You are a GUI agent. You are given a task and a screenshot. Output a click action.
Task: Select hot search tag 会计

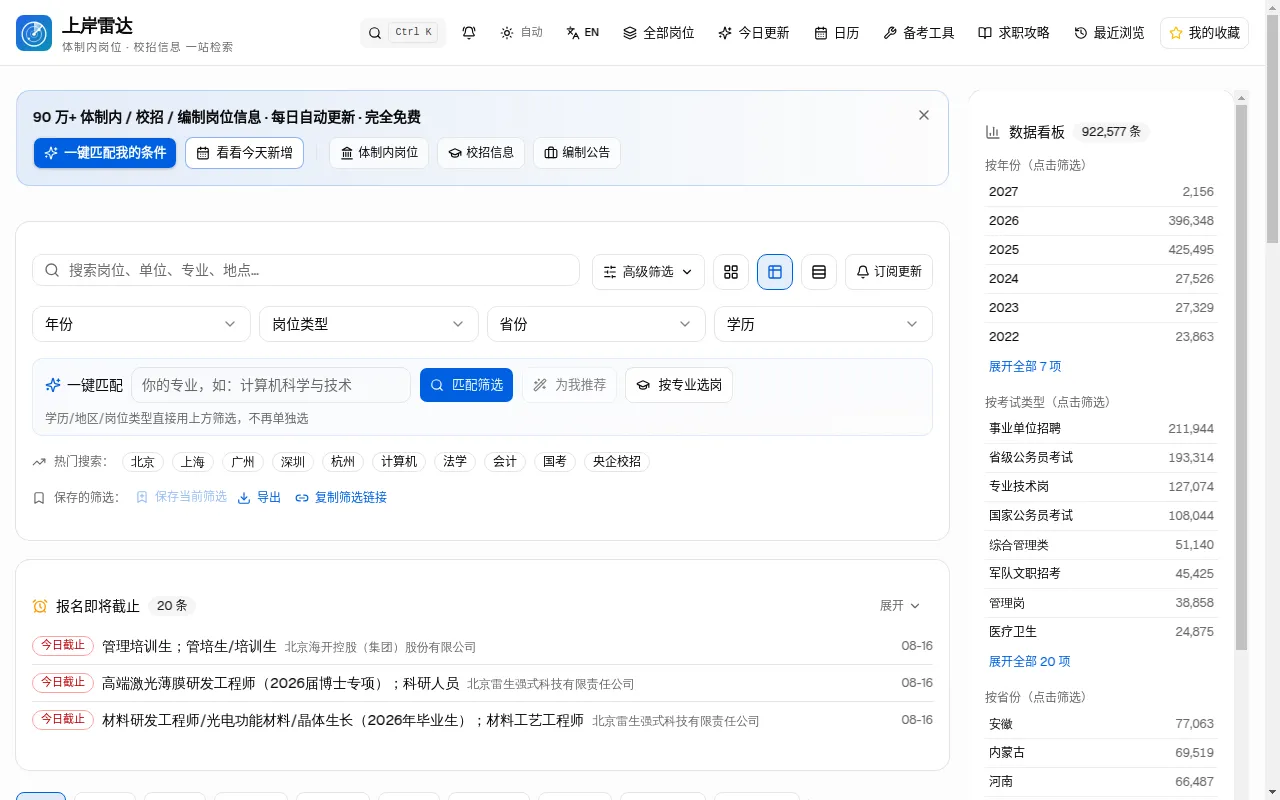click(505, 462)
